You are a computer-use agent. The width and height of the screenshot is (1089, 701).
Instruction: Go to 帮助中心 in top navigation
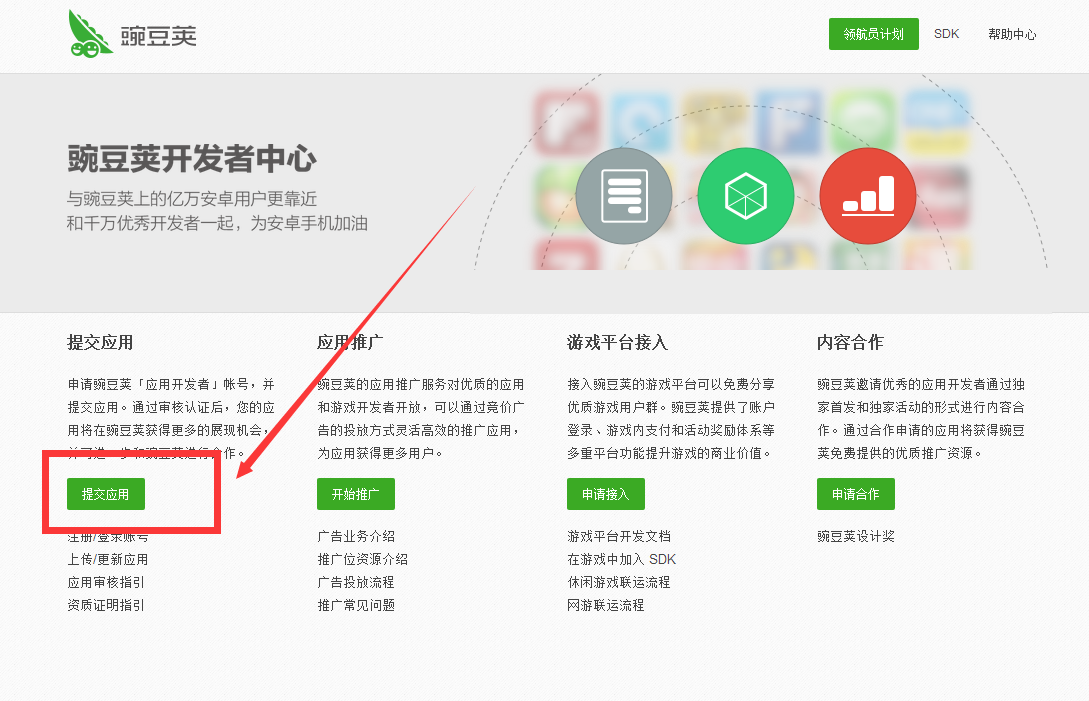click(x=1012, y=34)
